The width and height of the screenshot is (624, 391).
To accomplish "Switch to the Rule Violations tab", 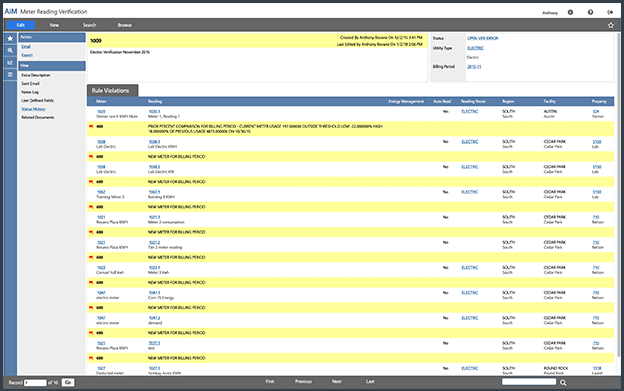I will (113, 91).
